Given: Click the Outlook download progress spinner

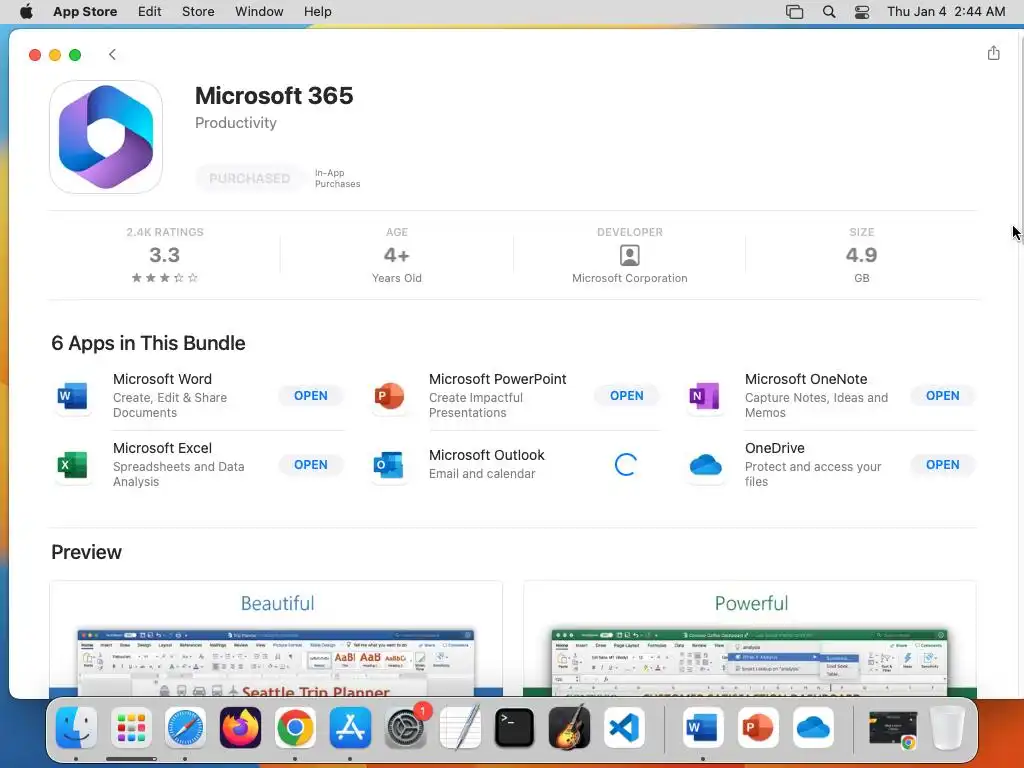Looking at the screenshot, I should (x=626, y=465).
